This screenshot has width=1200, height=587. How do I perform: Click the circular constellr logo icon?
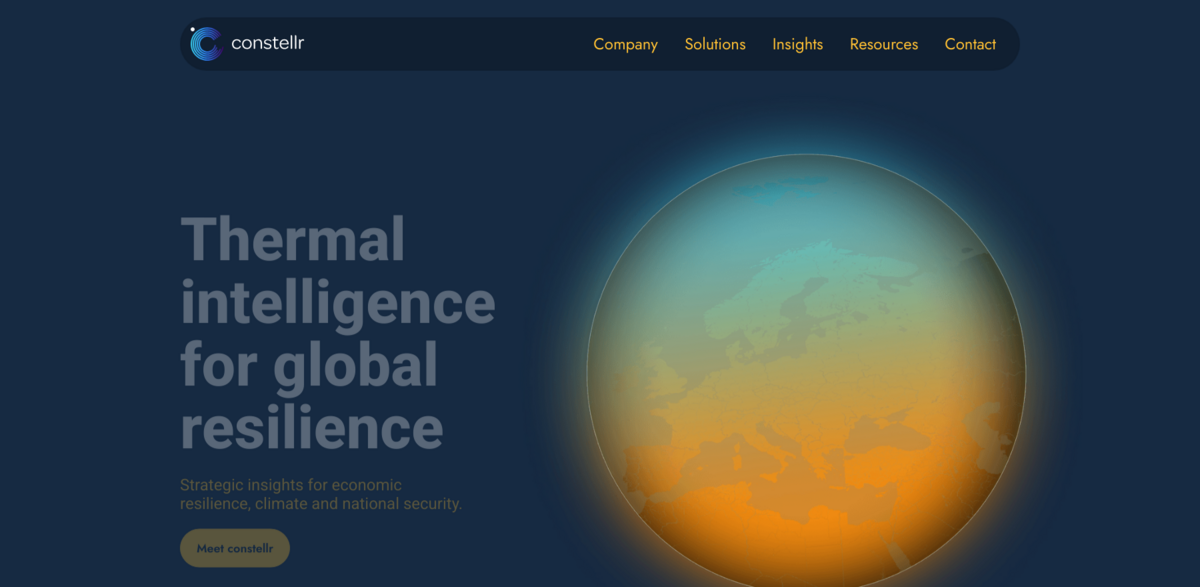click(205, 43)
